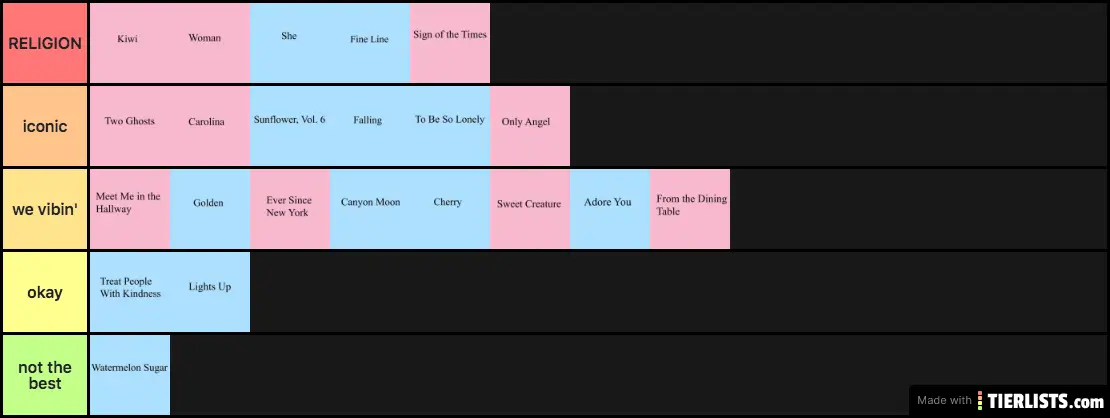Click the yellow okay tier label

point(45,292)
